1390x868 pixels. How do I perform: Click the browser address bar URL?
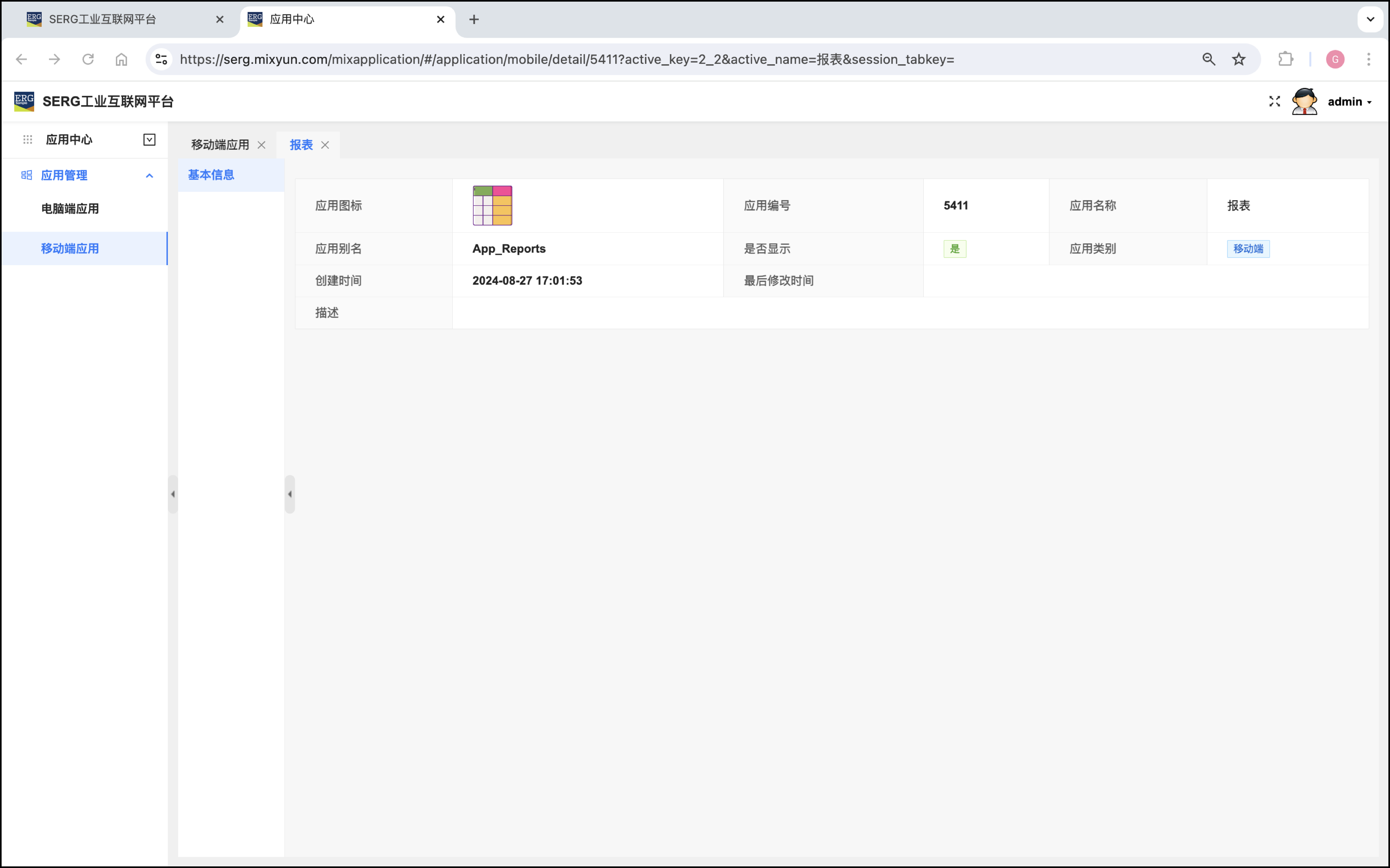[x=566, y=59]
